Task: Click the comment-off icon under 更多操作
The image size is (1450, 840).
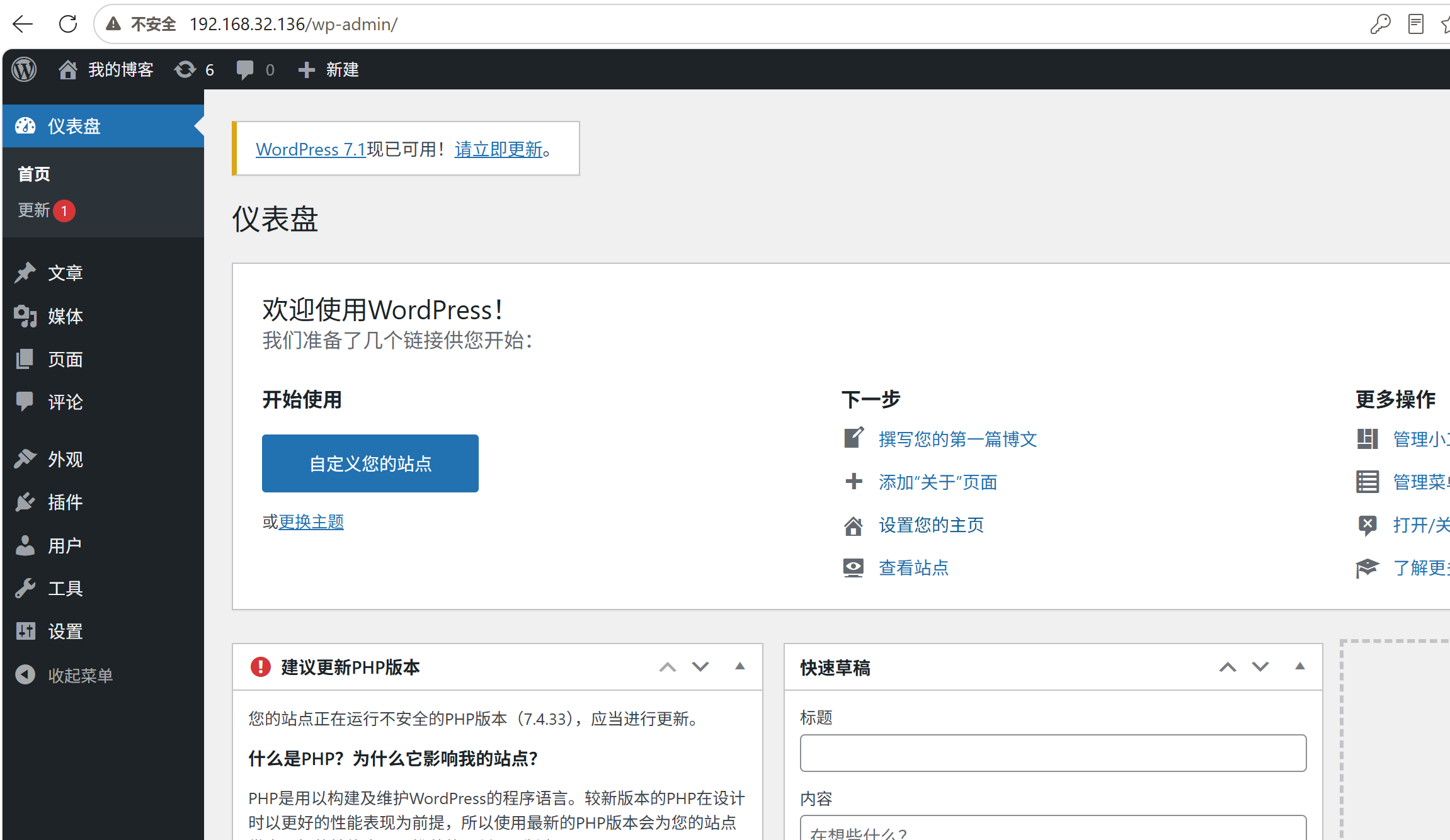Action: (x=1367, y=525)
